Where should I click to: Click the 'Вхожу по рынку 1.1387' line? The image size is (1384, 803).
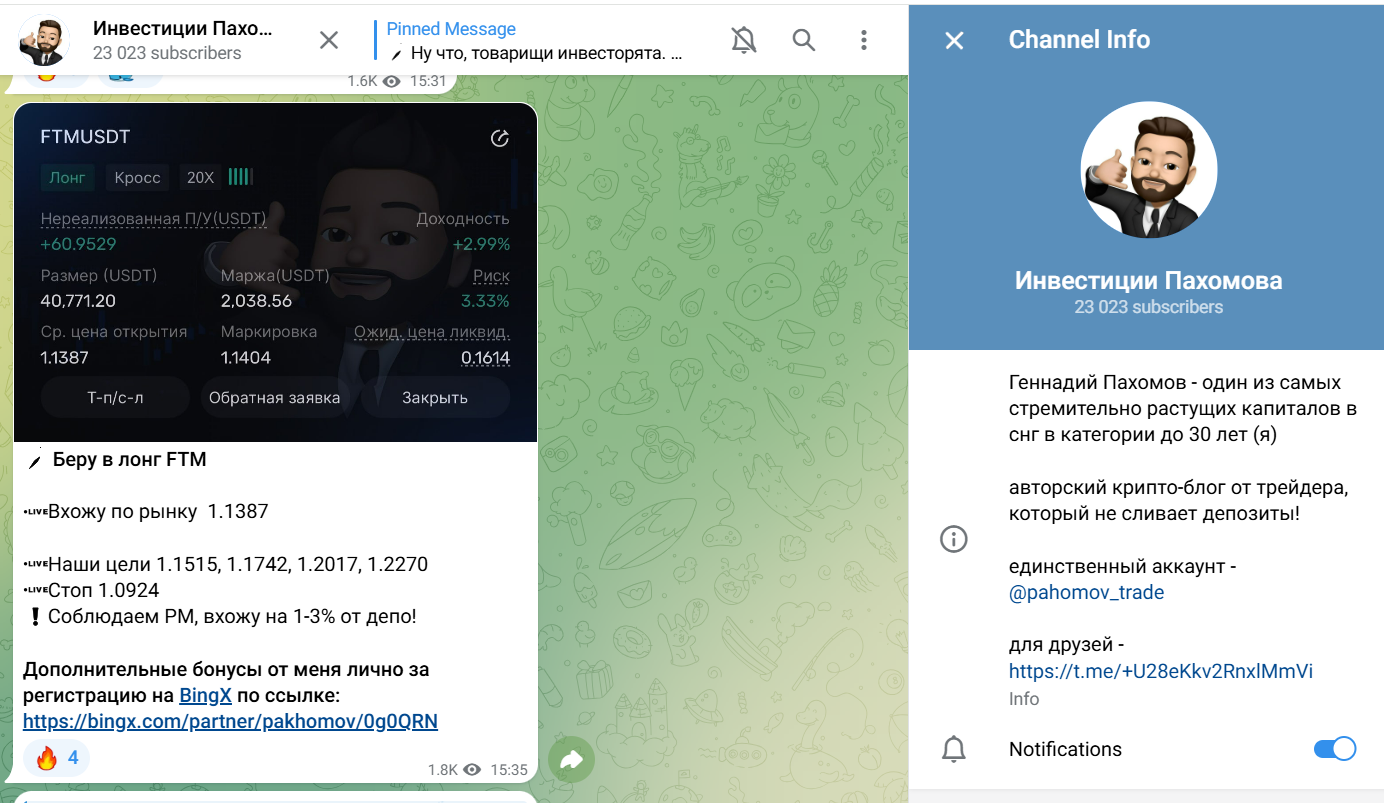coord(158,512)
